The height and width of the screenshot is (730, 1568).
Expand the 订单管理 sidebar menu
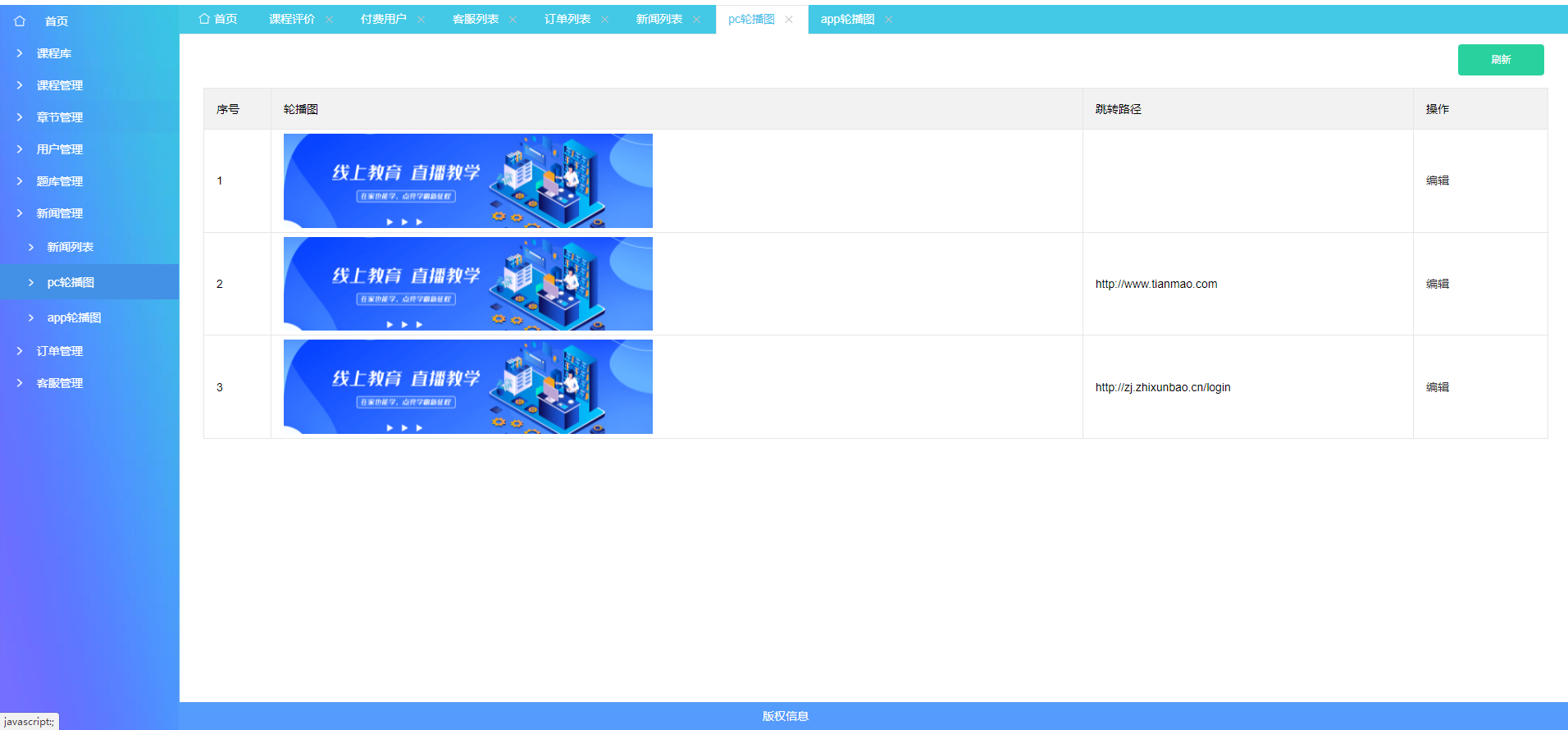(59, 351)
